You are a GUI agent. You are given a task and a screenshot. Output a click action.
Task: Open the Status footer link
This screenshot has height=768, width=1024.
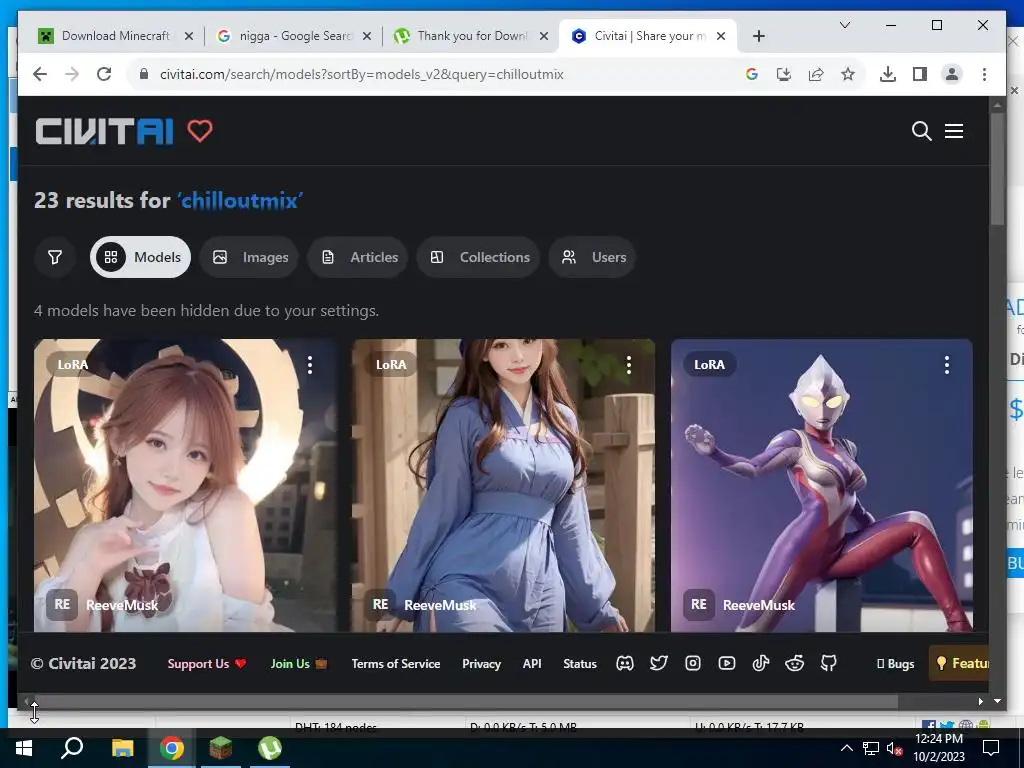click(580, 664)
